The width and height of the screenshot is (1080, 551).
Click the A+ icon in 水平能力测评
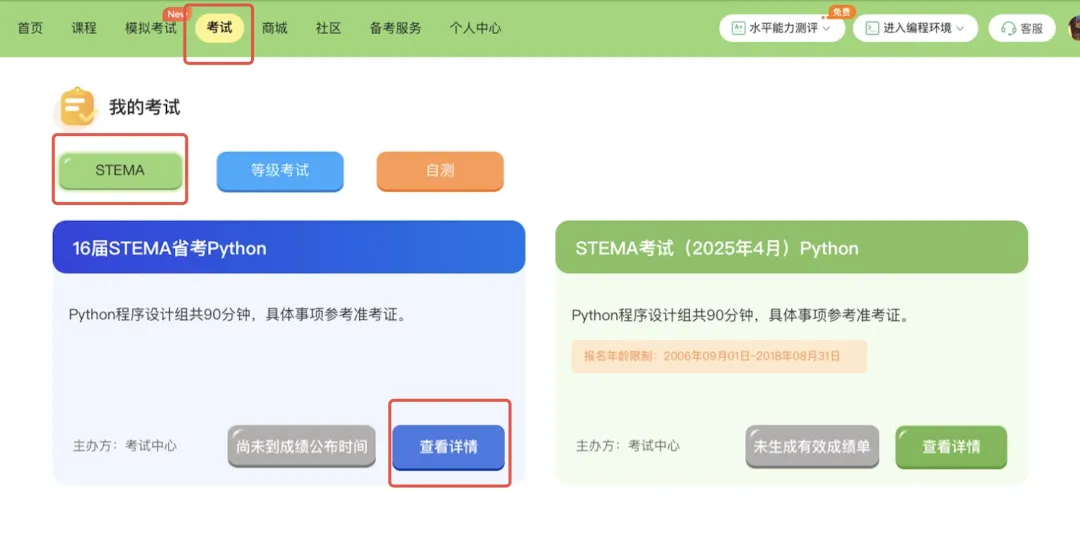(738, 28)
